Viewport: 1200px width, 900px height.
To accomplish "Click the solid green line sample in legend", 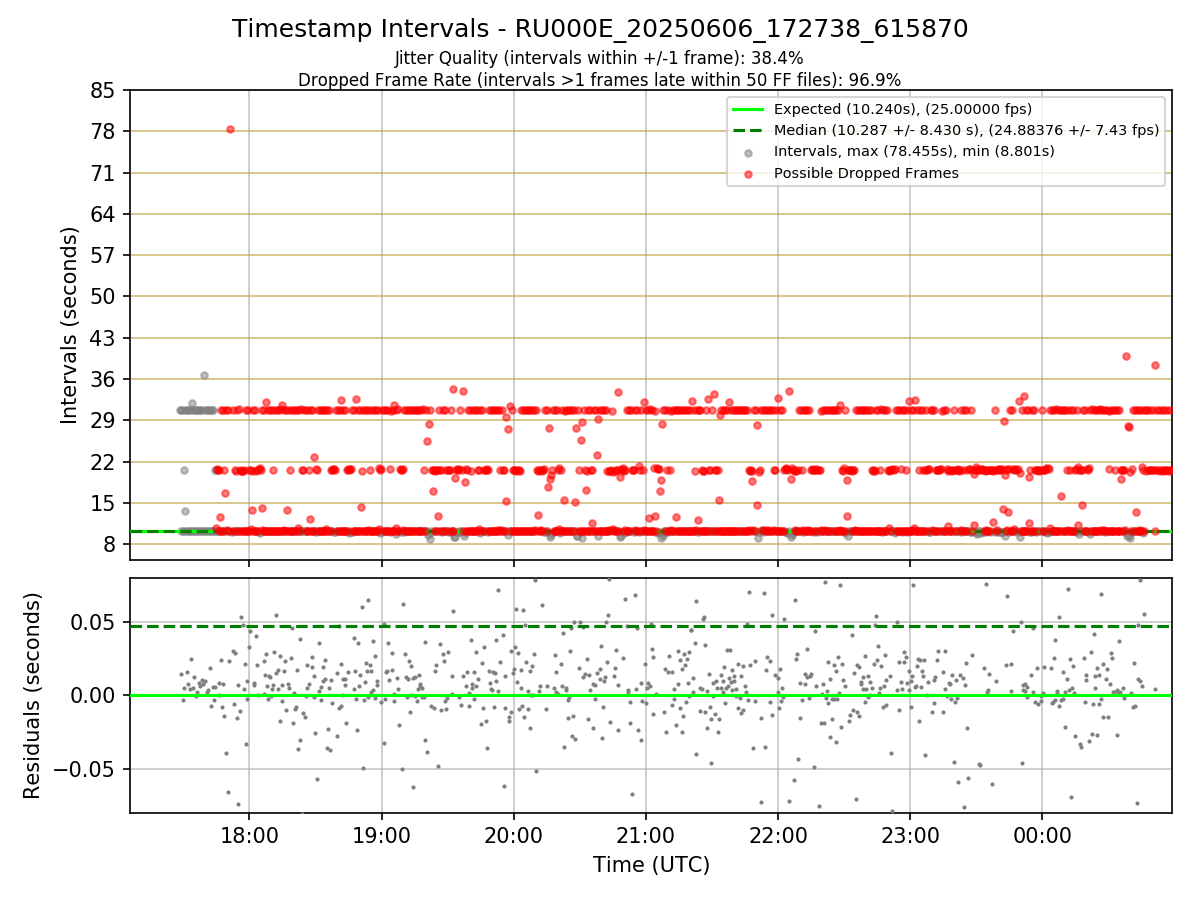I will tap(748, 109).
